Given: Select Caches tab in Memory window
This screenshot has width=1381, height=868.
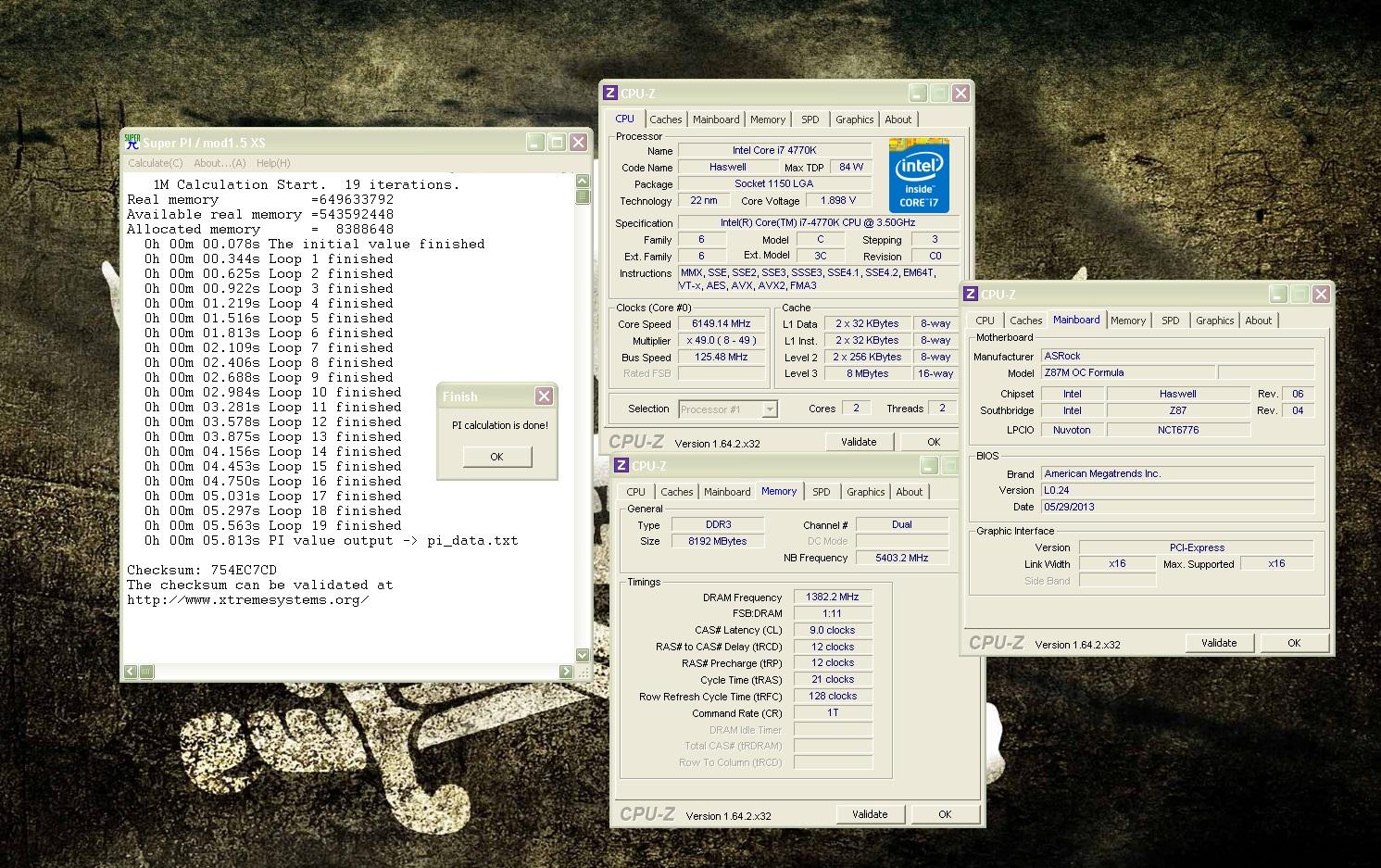Looking at the screenshot, I should point(676,492).
